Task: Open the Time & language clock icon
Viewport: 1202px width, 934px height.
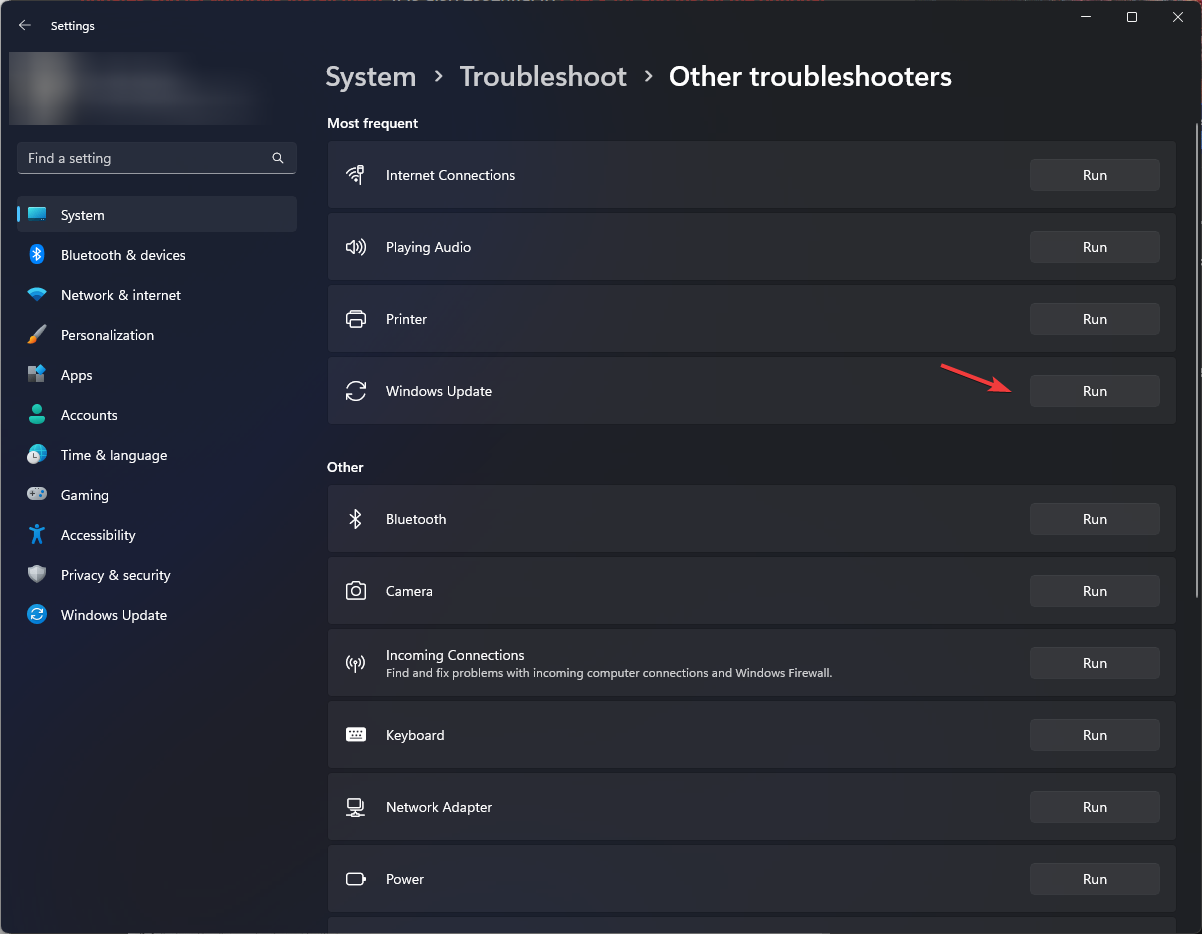Action: click(x=37, y=455)
